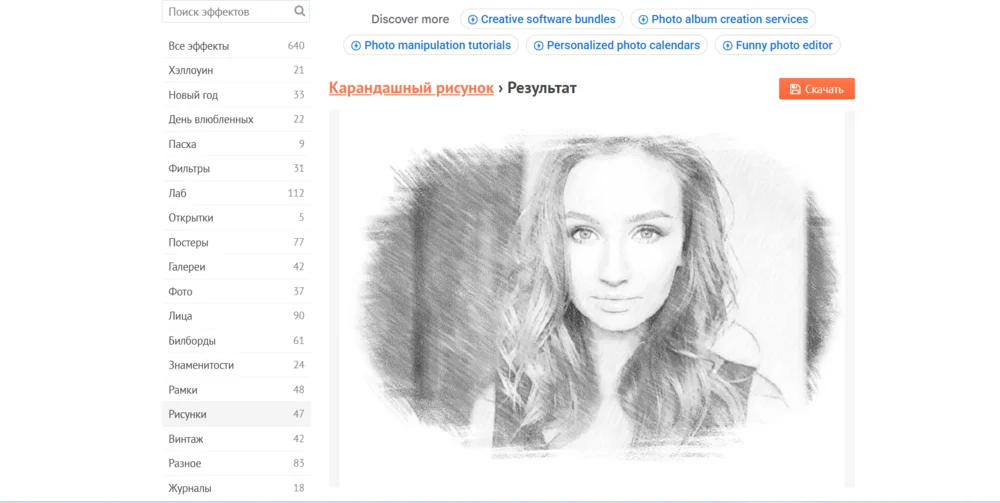This screenshot has height=503, width=1000.
Task: Click the search magnifier icon
Action: tap(300, 12)
